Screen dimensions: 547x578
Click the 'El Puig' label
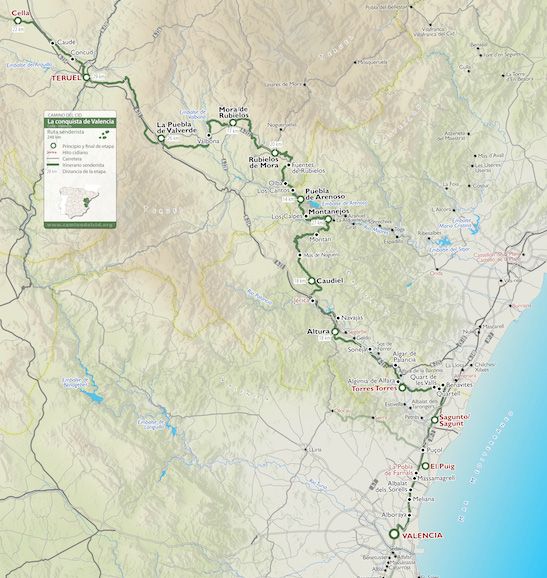point(442,466)
